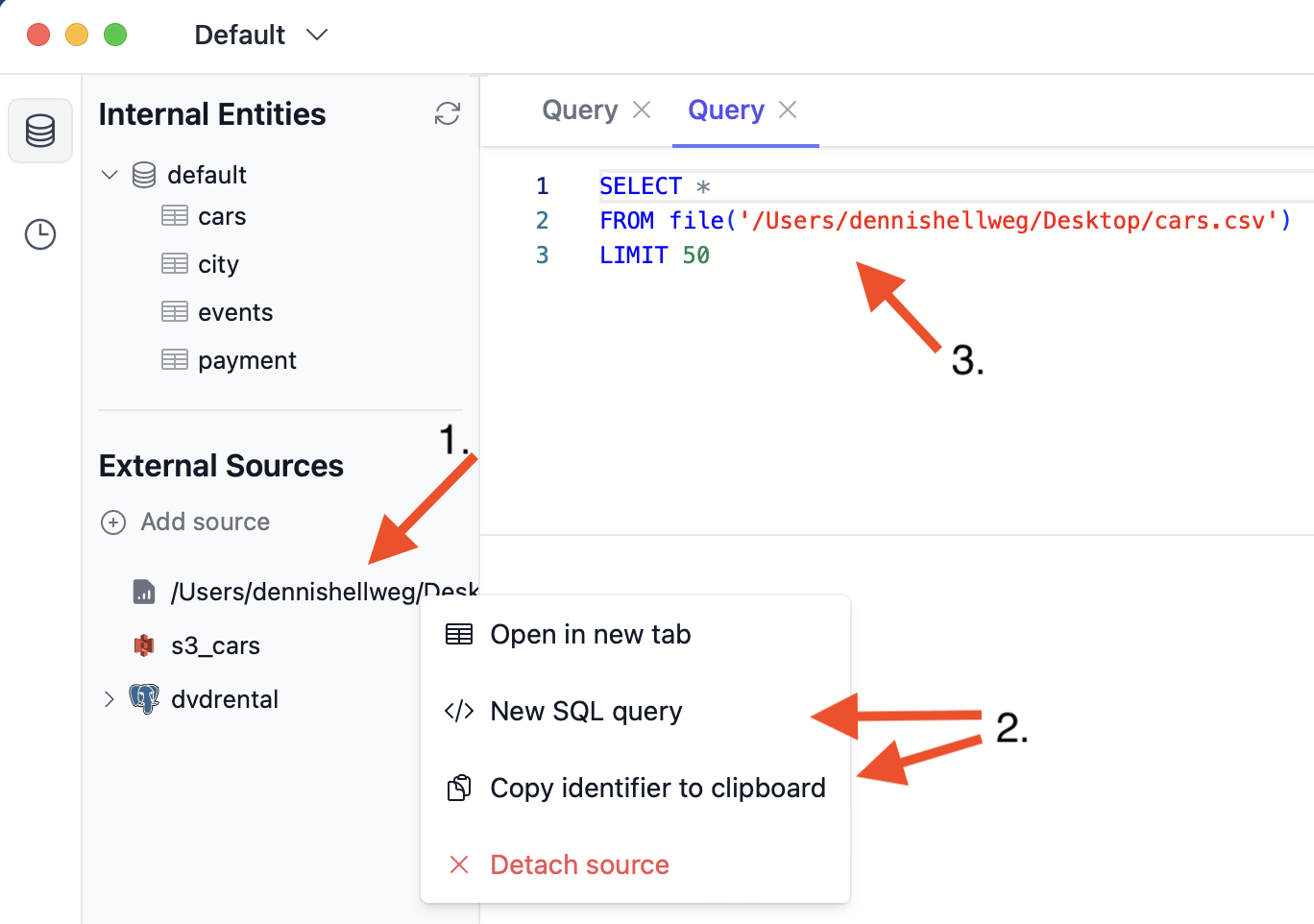Select the dvdrental source label

(225, 699)
